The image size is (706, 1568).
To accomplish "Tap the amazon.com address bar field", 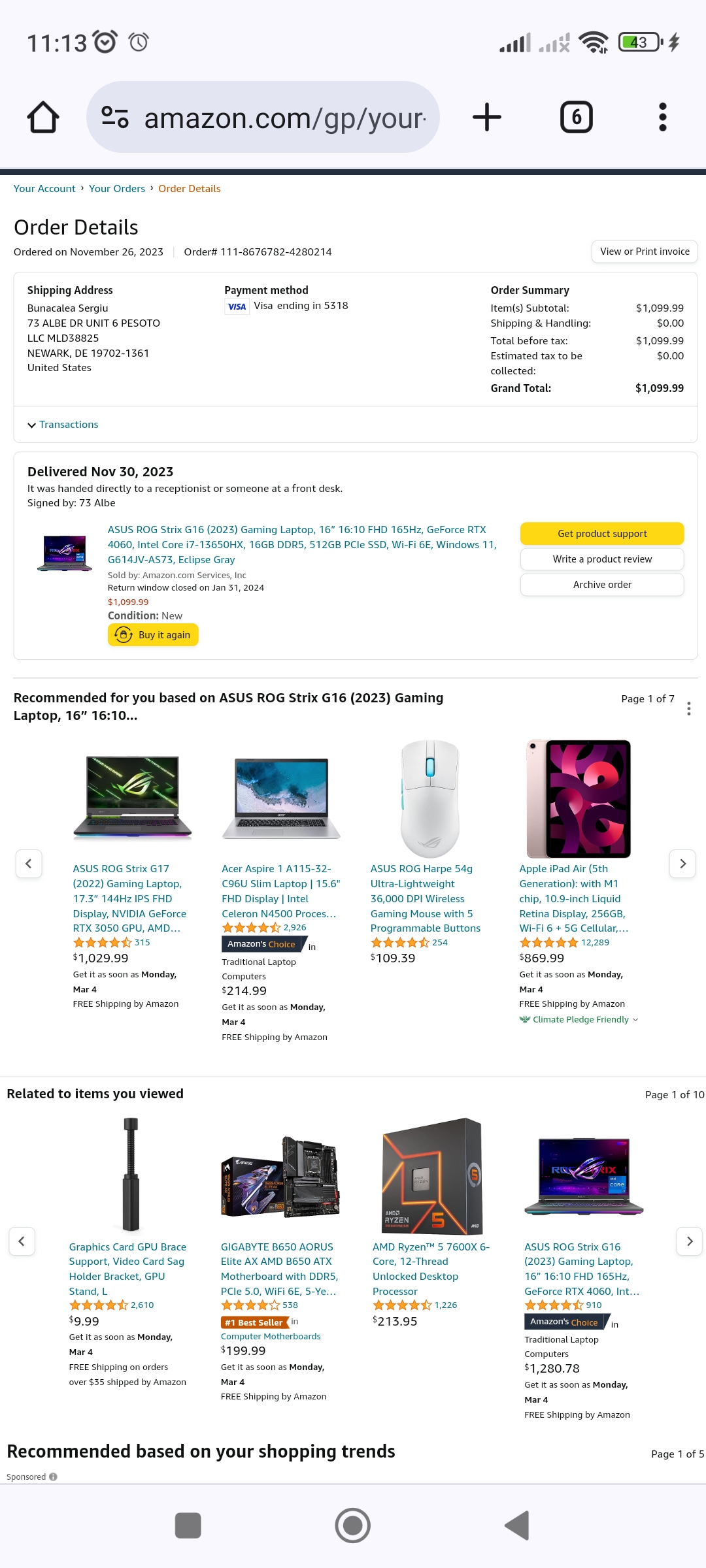I will click(x=284, y=118).
